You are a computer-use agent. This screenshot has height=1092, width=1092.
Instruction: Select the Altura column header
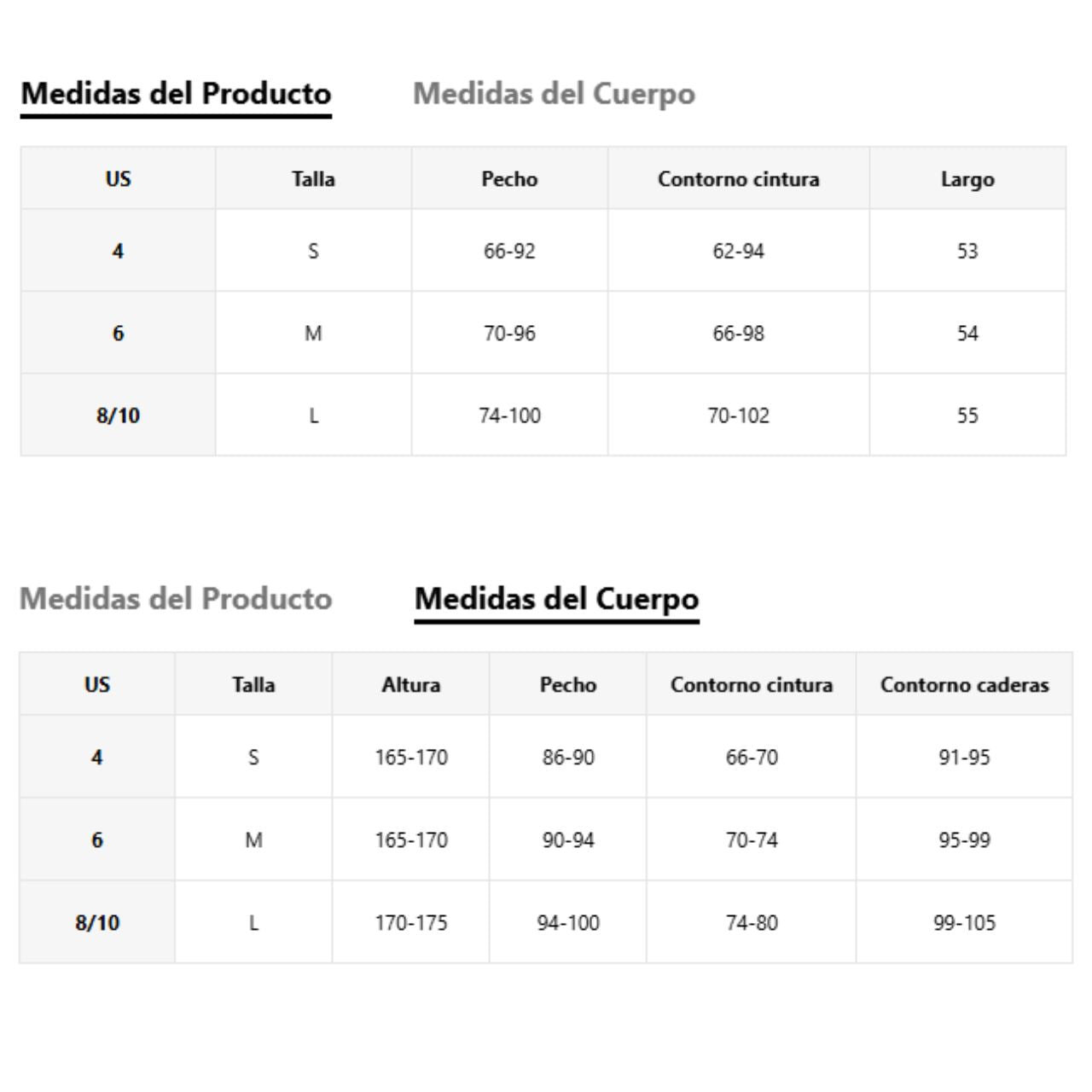411,685
